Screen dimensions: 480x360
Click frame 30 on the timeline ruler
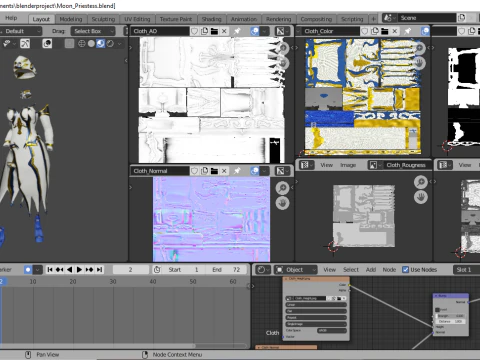[113, 282]
